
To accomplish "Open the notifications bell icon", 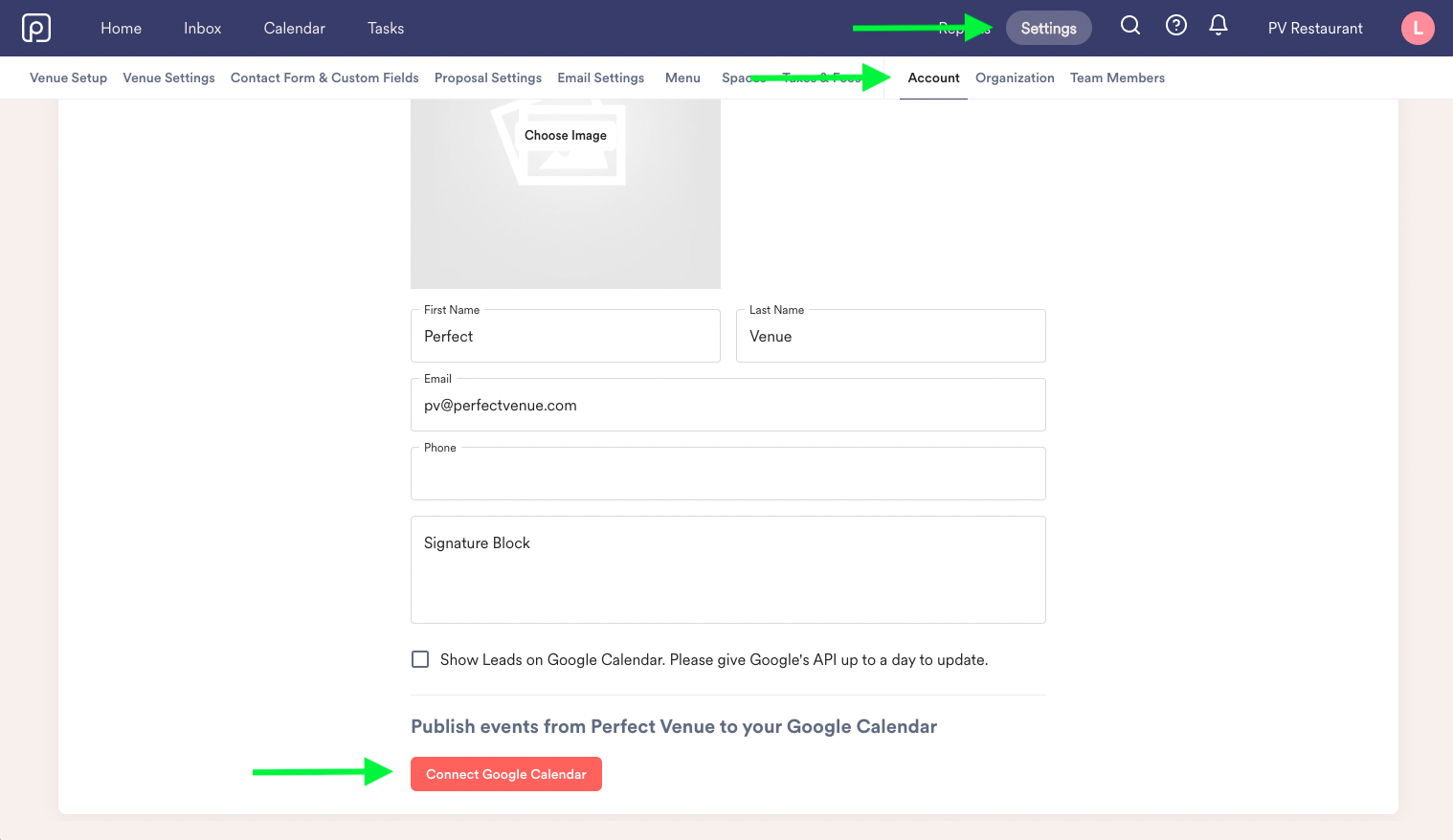I will point(1218,27).
